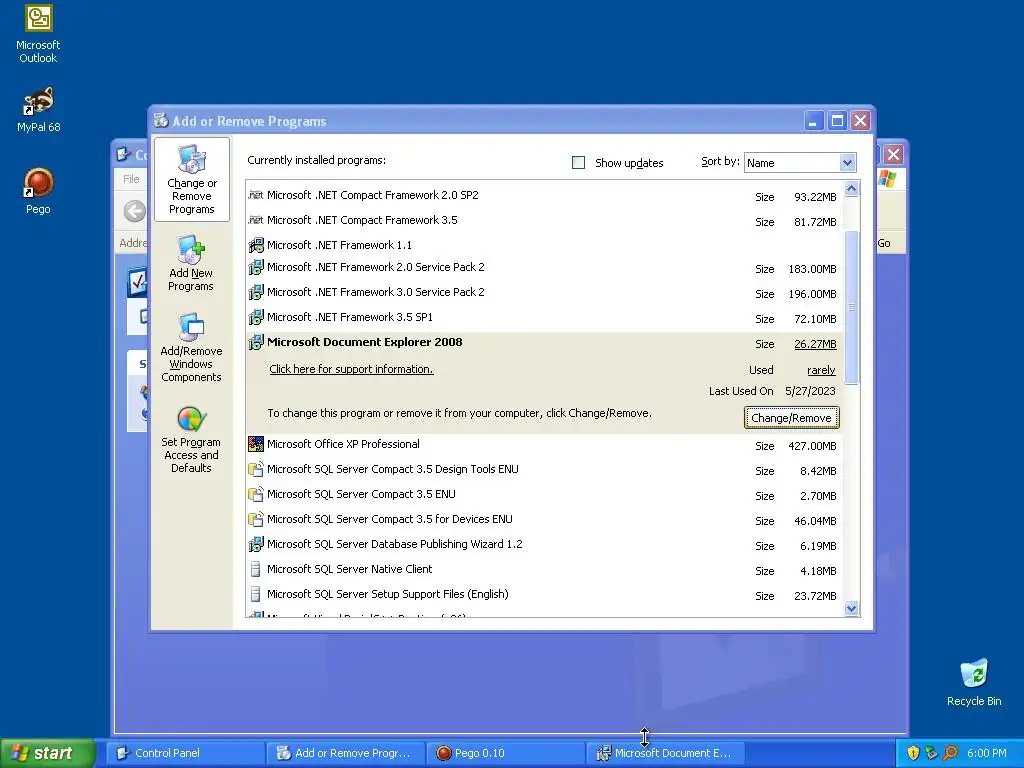Click icon of .NET Framework 3.5 SP1
This screenshot has height=768, width=1024.
(x=256, y=317)
